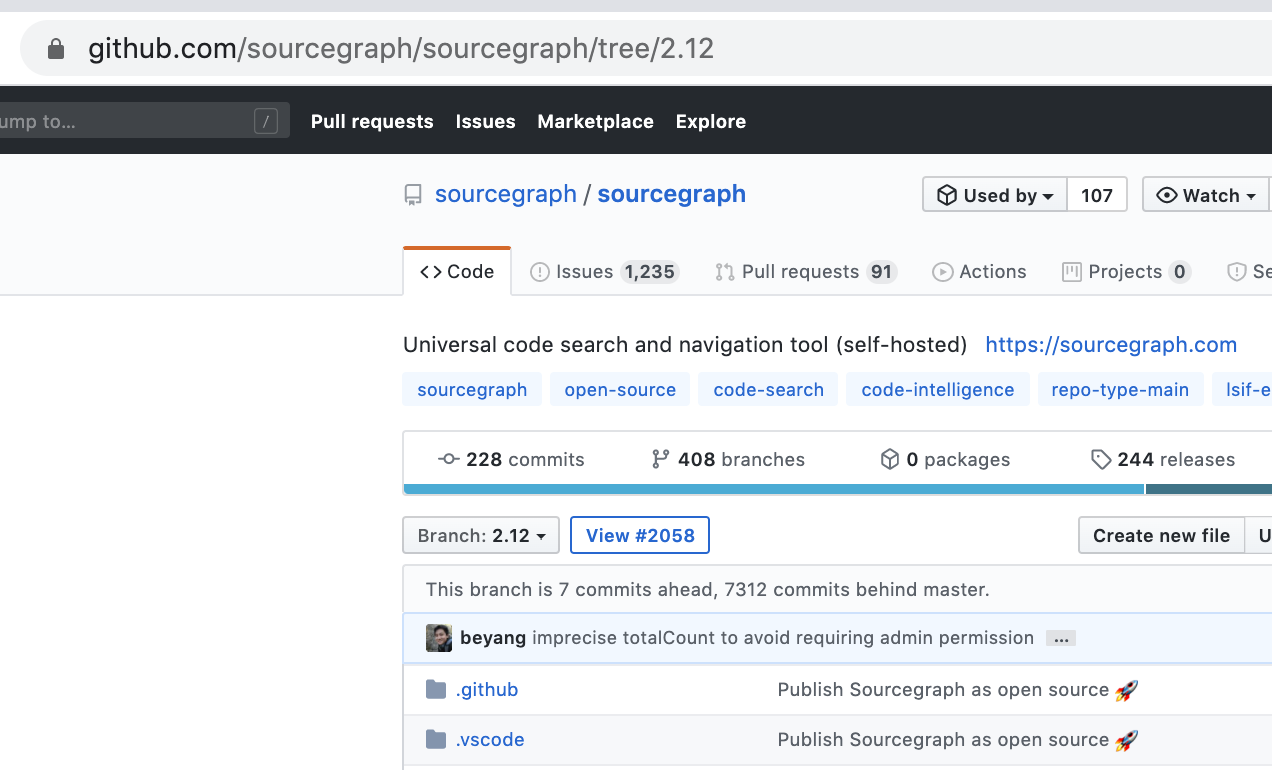
Task: Click beyang's avatar thumbnail
Action: (439, 638)
